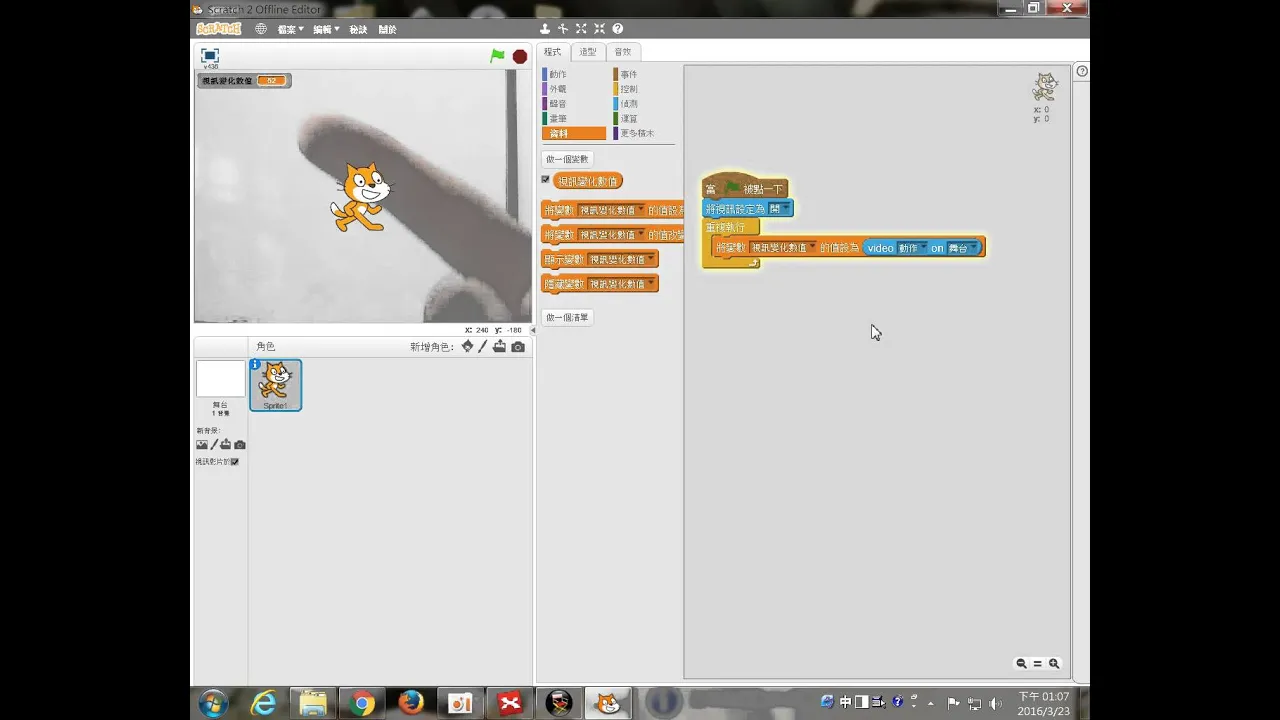Image resolution: width=1280 pixels, height=720 pixels.
Task: Toggle the 視訊影片 checkbox under new backdrop
Action: point(235,462)
